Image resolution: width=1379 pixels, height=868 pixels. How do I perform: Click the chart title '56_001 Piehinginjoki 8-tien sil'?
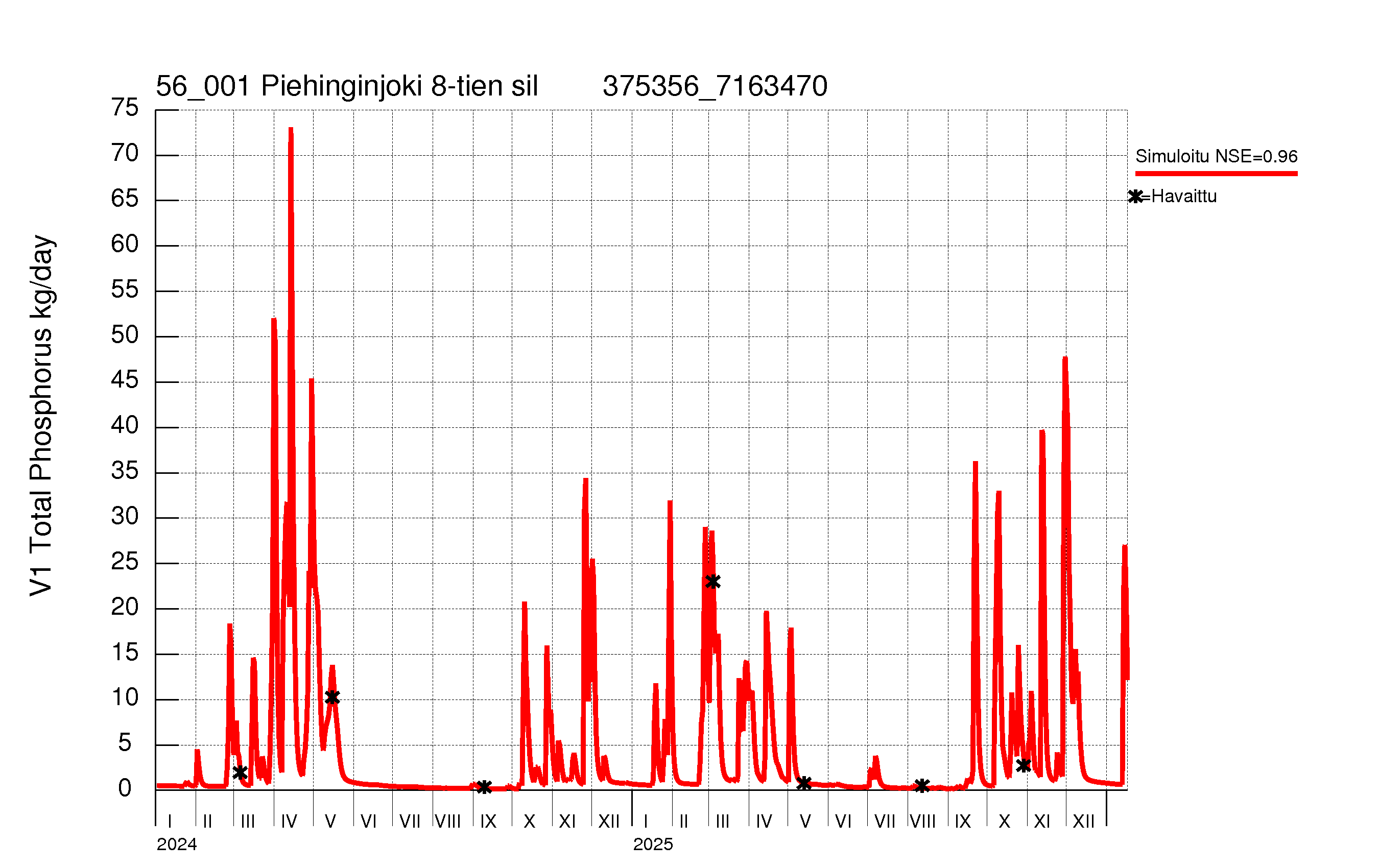[x=346, y=86]
